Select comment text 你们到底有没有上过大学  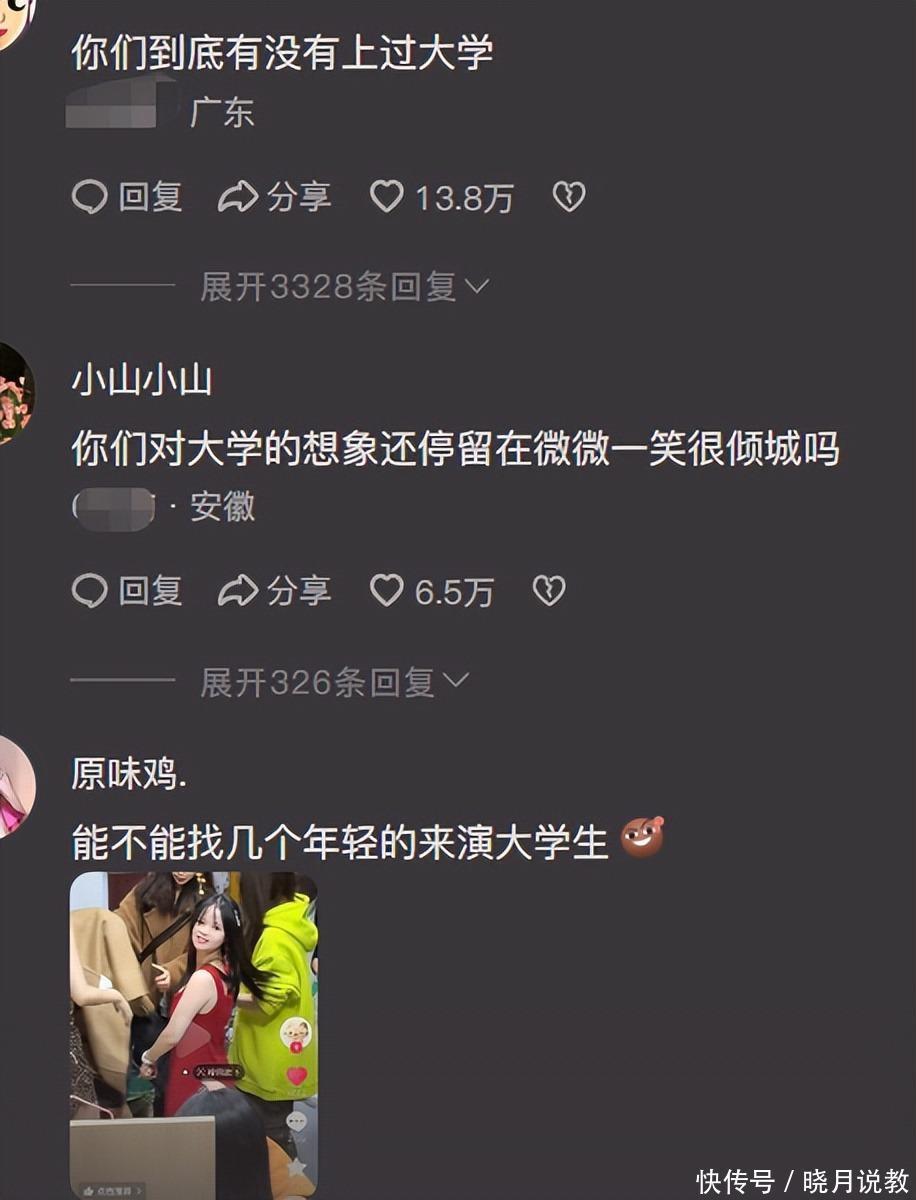(x=282, y=52)
